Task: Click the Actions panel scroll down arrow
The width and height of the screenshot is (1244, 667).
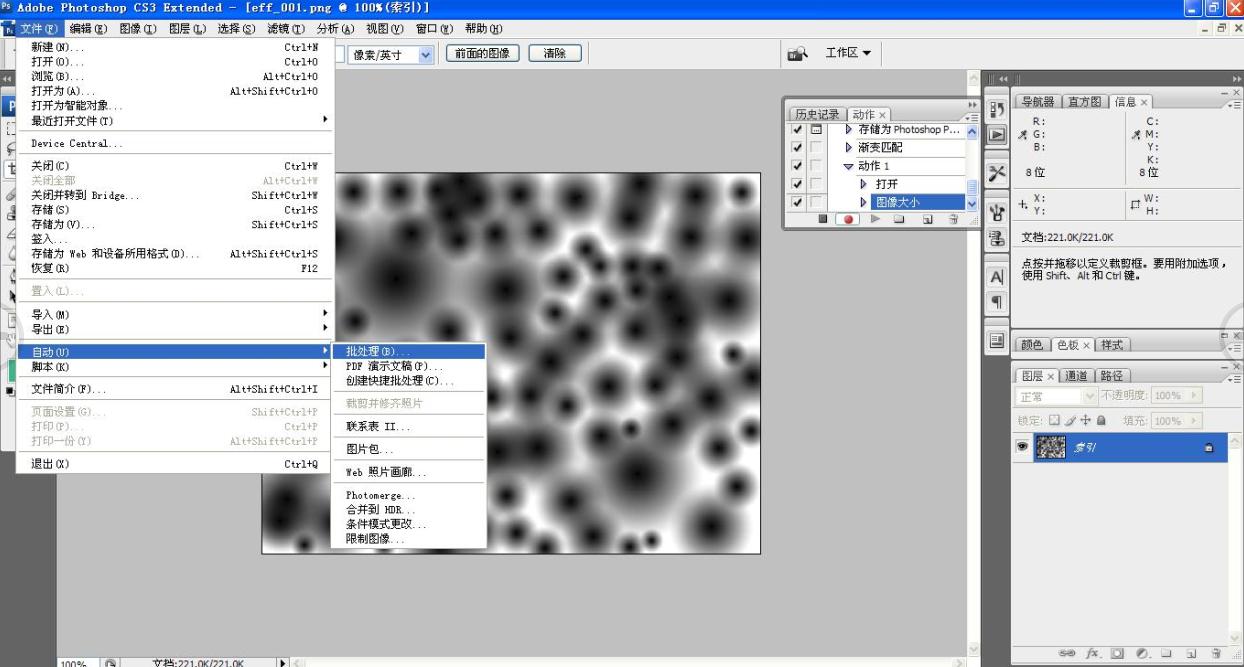Action: (971, 204)
